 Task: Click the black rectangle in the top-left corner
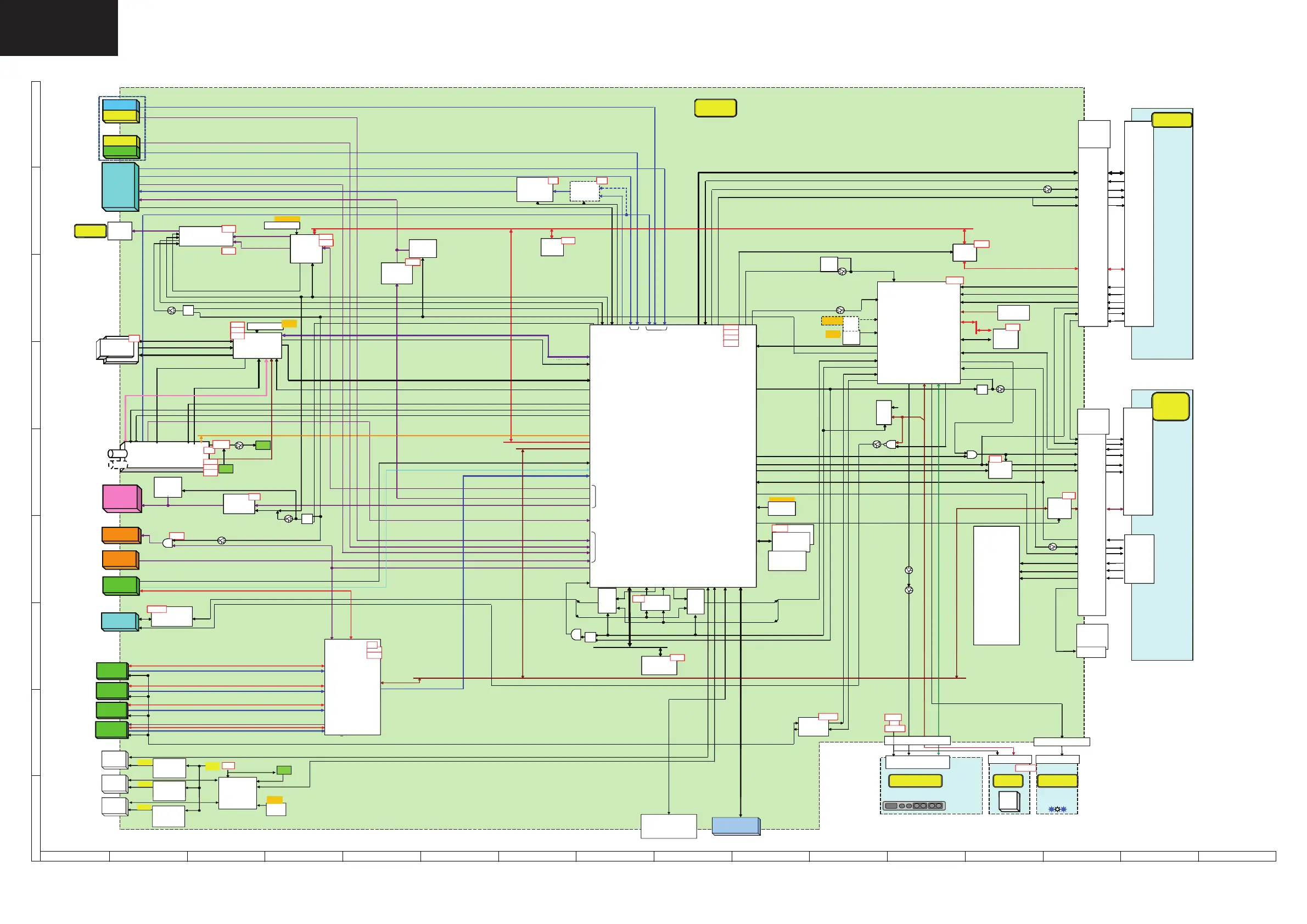59,28
